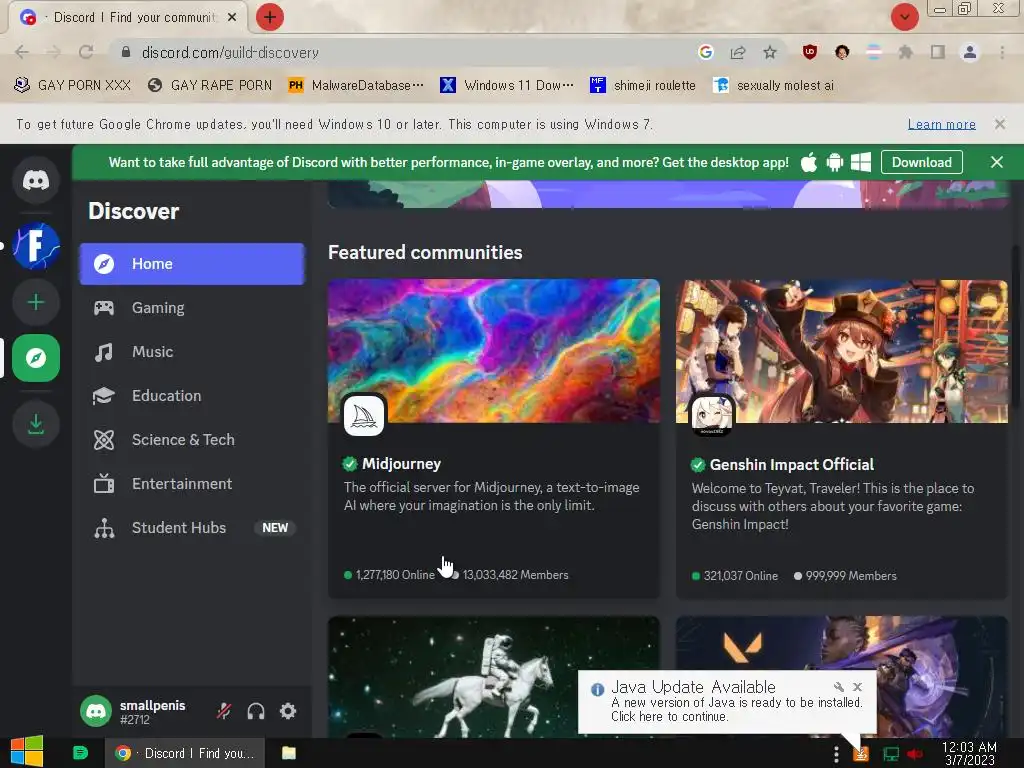Open the Science & Tech category
The height and width of the screenshot is (768, 1024).
[192, 440]
